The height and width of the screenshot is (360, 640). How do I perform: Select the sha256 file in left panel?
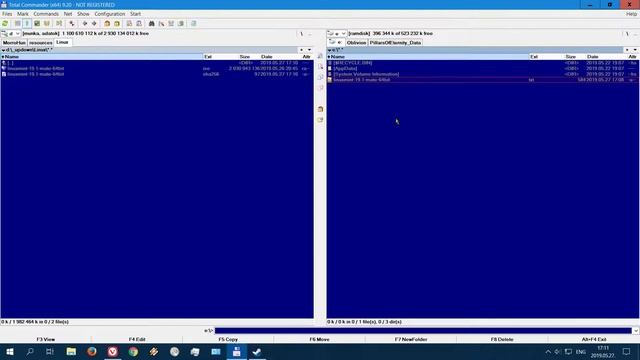157,74
